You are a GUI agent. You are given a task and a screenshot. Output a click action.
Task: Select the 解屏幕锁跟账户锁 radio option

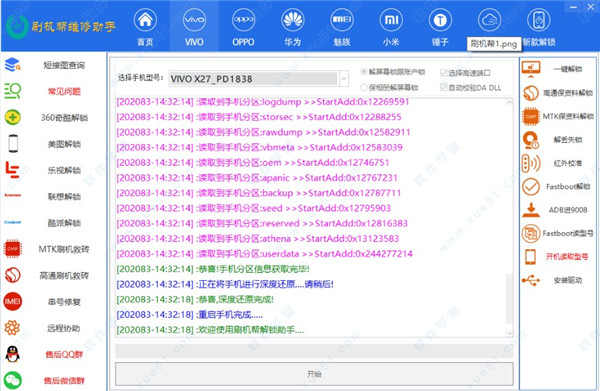[364, 72]
